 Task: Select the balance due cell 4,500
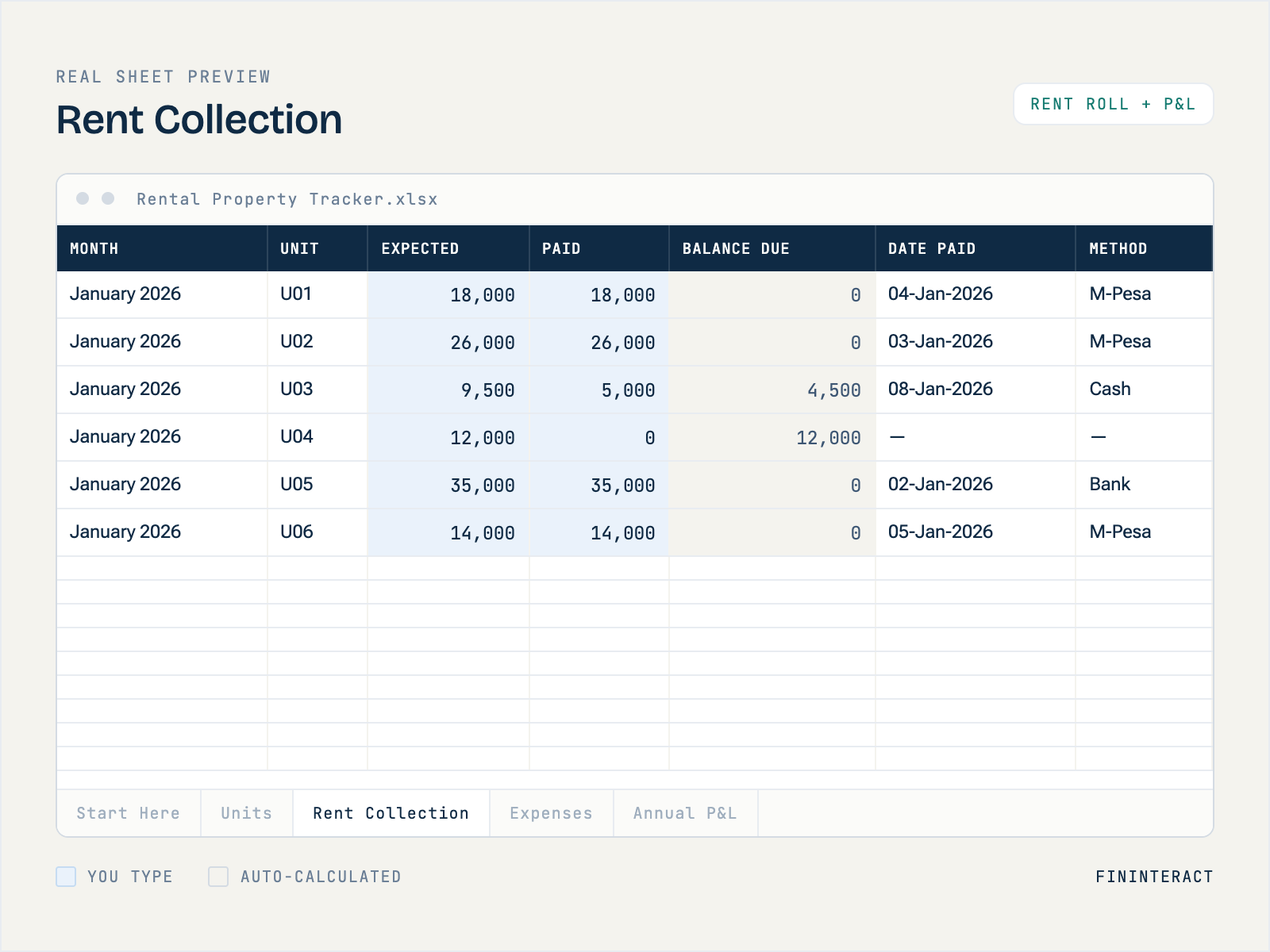[x=772, y=390]
